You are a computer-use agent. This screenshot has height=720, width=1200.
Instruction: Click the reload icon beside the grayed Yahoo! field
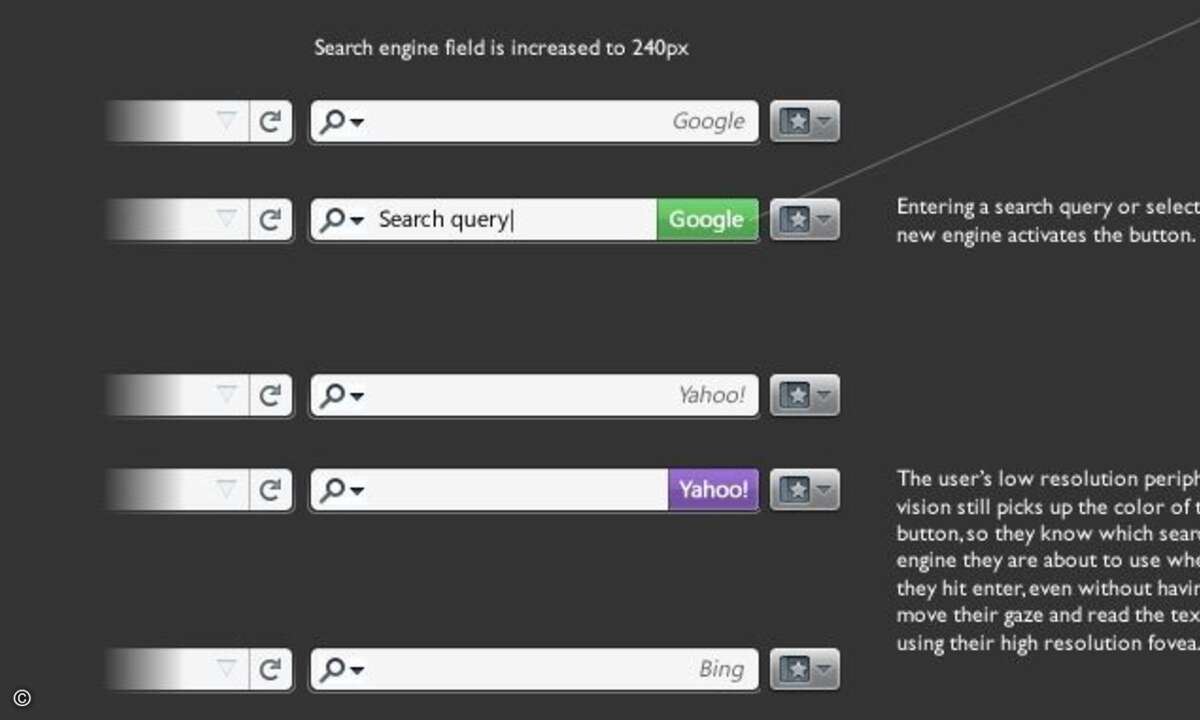point(270,395)
